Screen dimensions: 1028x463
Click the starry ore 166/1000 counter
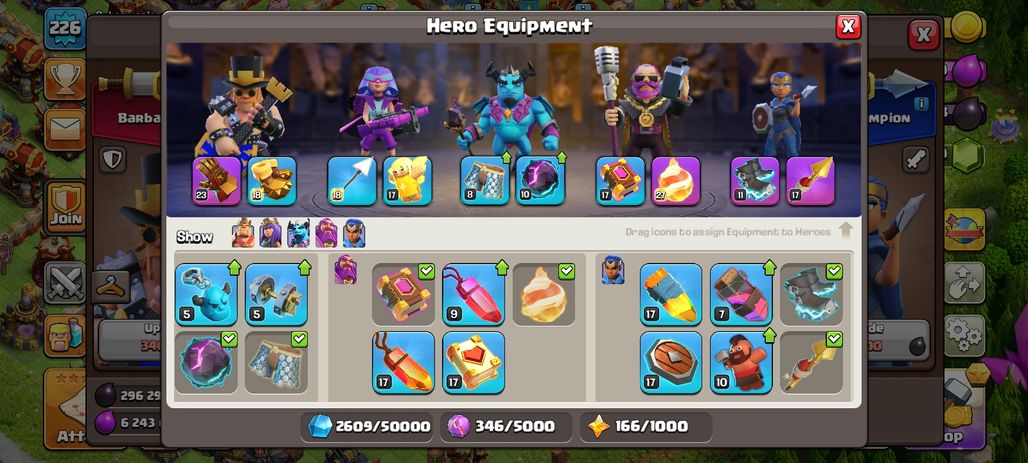645,427
